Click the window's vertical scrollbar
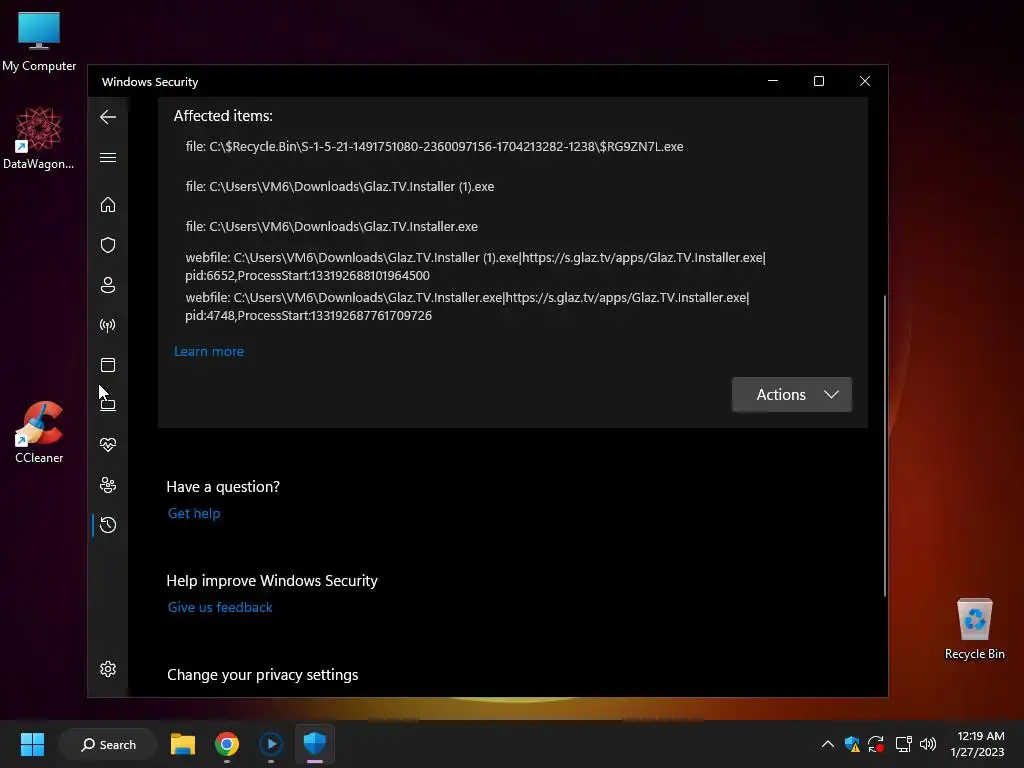The image size is (1024, 768). tap(885, 445)
